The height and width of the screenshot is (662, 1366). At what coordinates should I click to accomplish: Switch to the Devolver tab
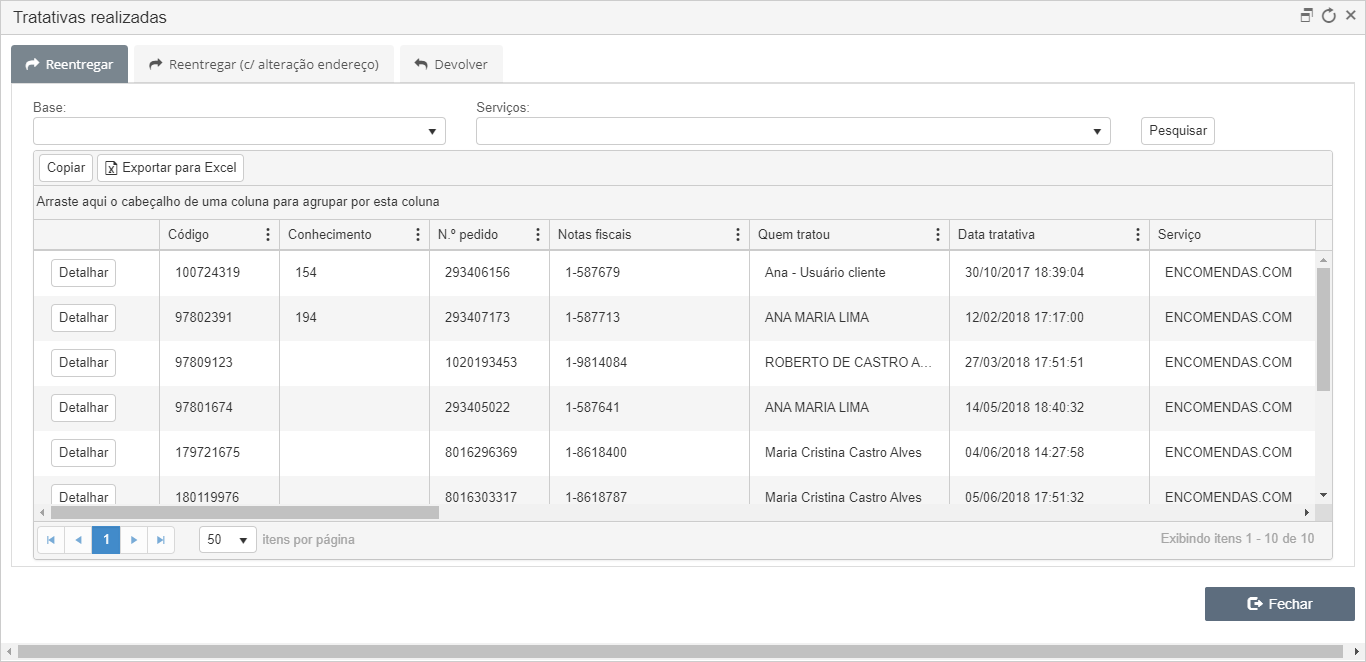451,64
